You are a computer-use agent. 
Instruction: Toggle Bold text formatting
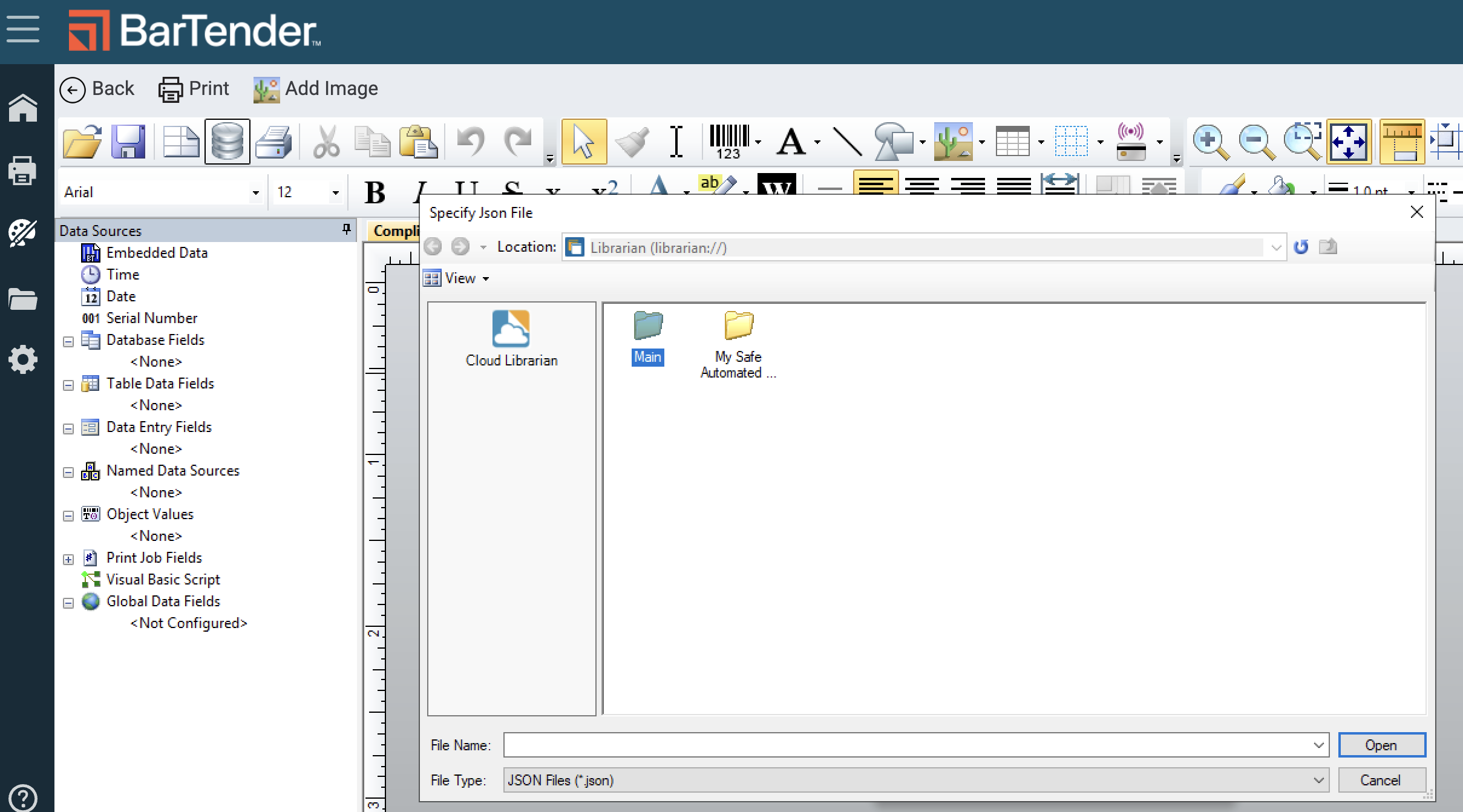pyautogui.click(x=375, y=192)
